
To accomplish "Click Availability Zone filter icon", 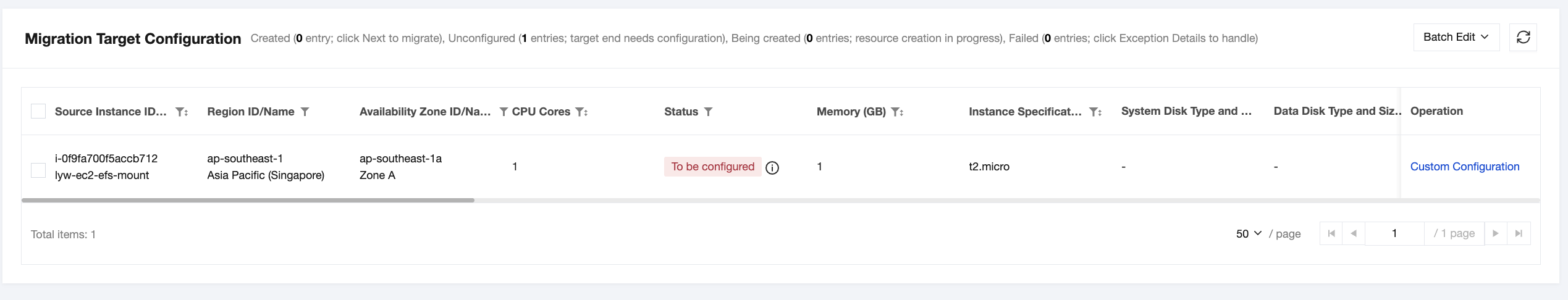I will click(504, 112).
